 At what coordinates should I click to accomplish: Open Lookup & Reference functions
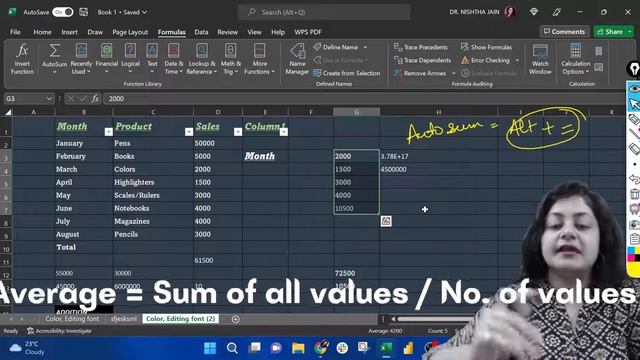[202, 59]
